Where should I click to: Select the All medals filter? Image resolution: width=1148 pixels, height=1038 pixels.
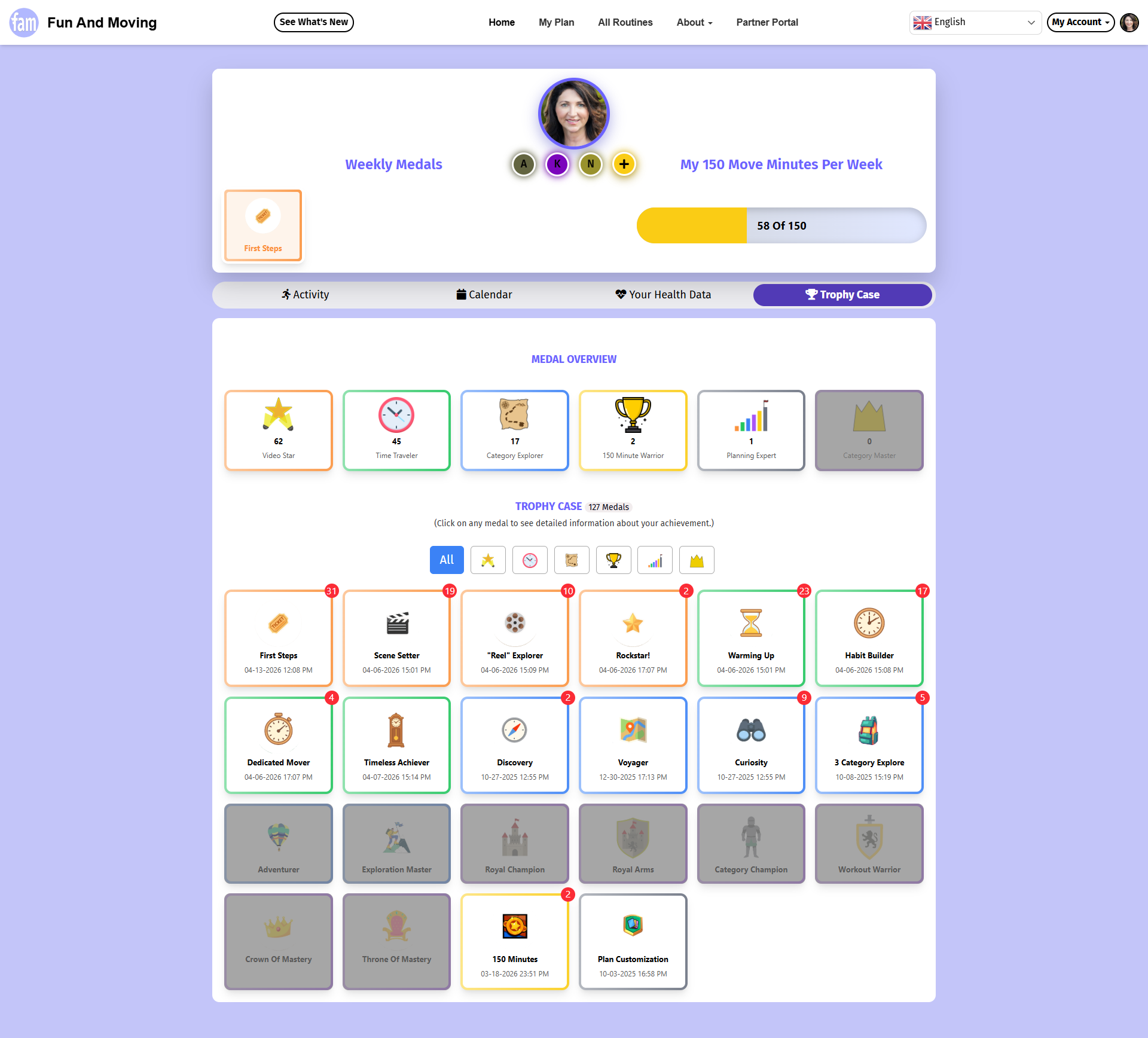tap(447, 560)
